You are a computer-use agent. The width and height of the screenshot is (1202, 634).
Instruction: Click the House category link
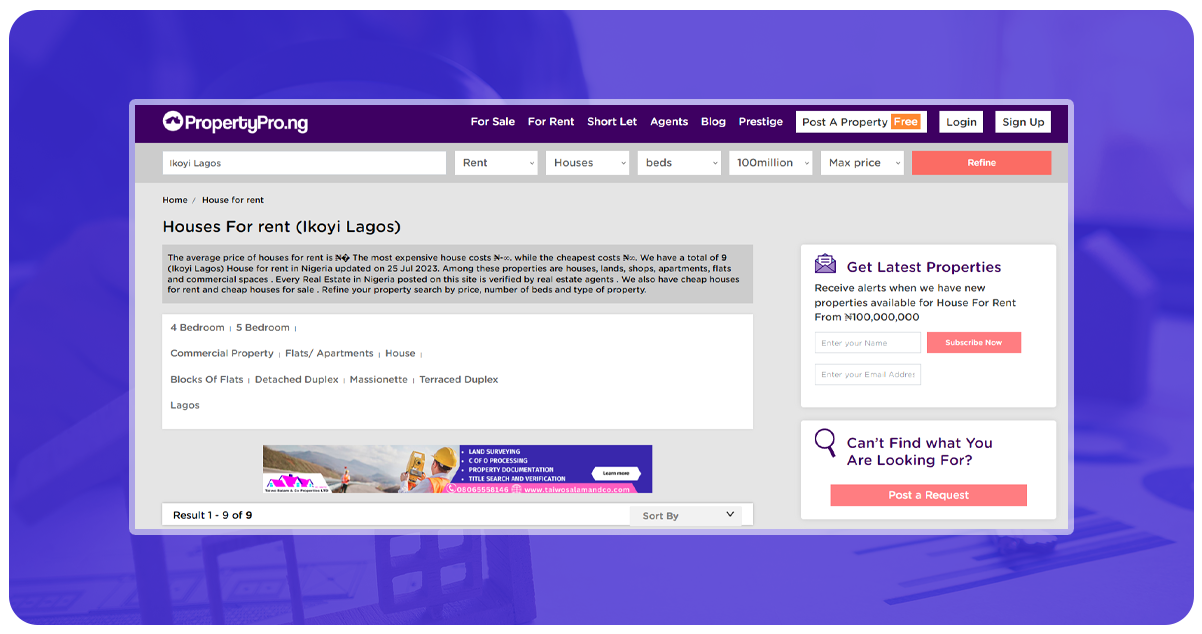[400, 354]
